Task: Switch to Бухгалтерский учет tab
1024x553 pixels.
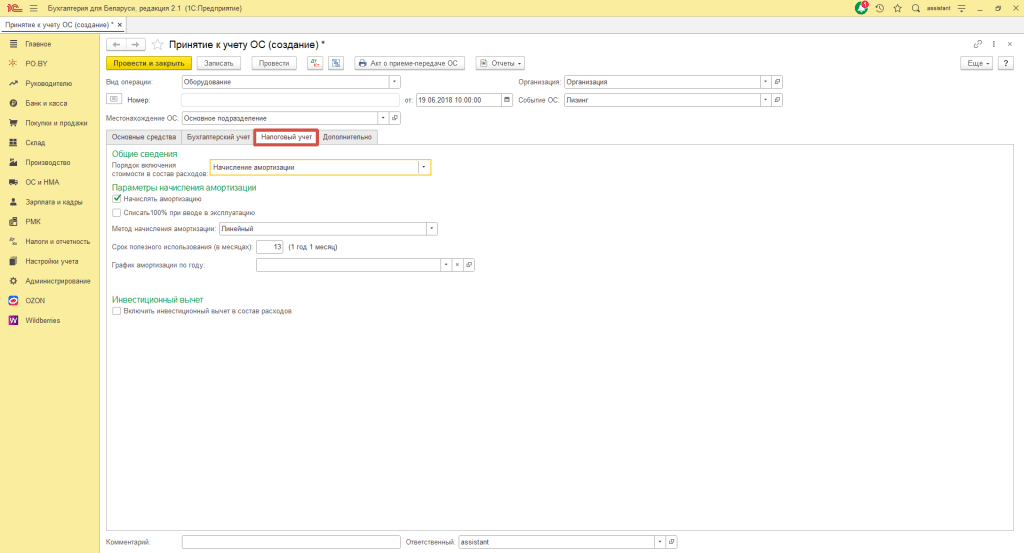Action: (x=218, y=137)
